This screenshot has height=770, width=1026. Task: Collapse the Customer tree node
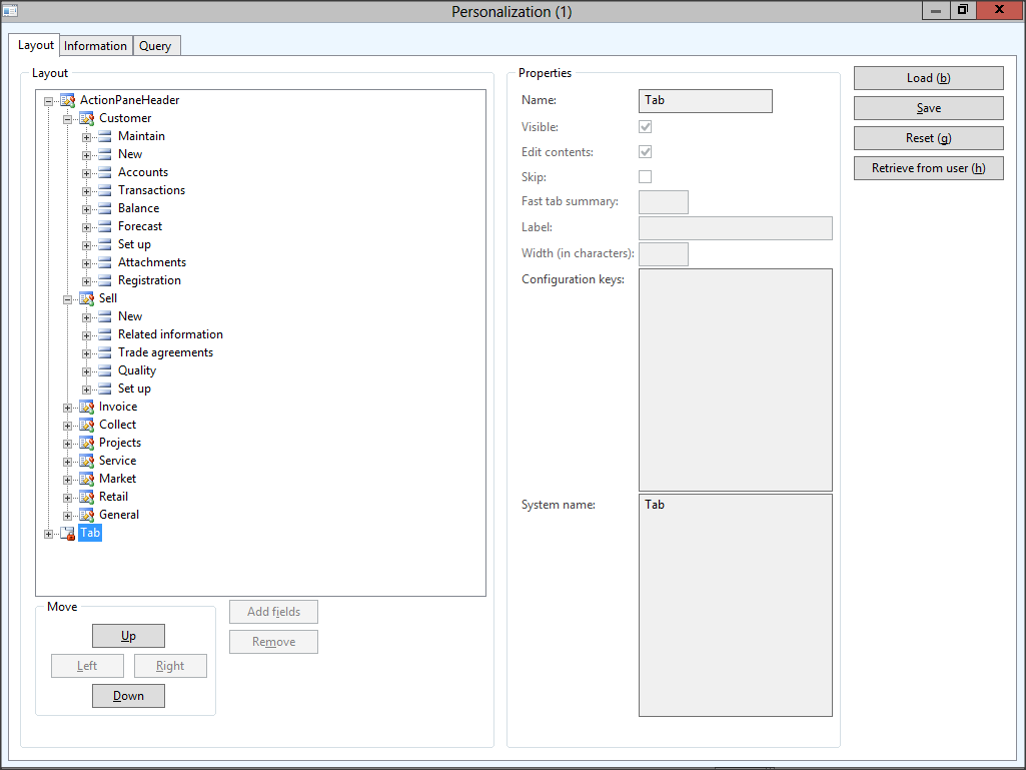point(68,118)
